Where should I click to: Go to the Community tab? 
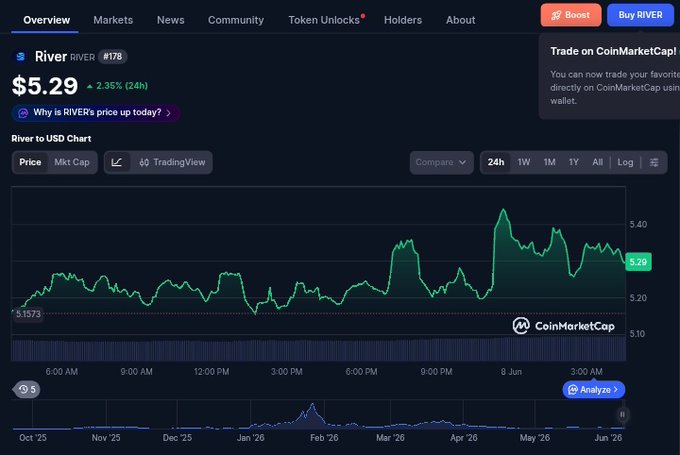pyautogui.click(x=235, y=20)
